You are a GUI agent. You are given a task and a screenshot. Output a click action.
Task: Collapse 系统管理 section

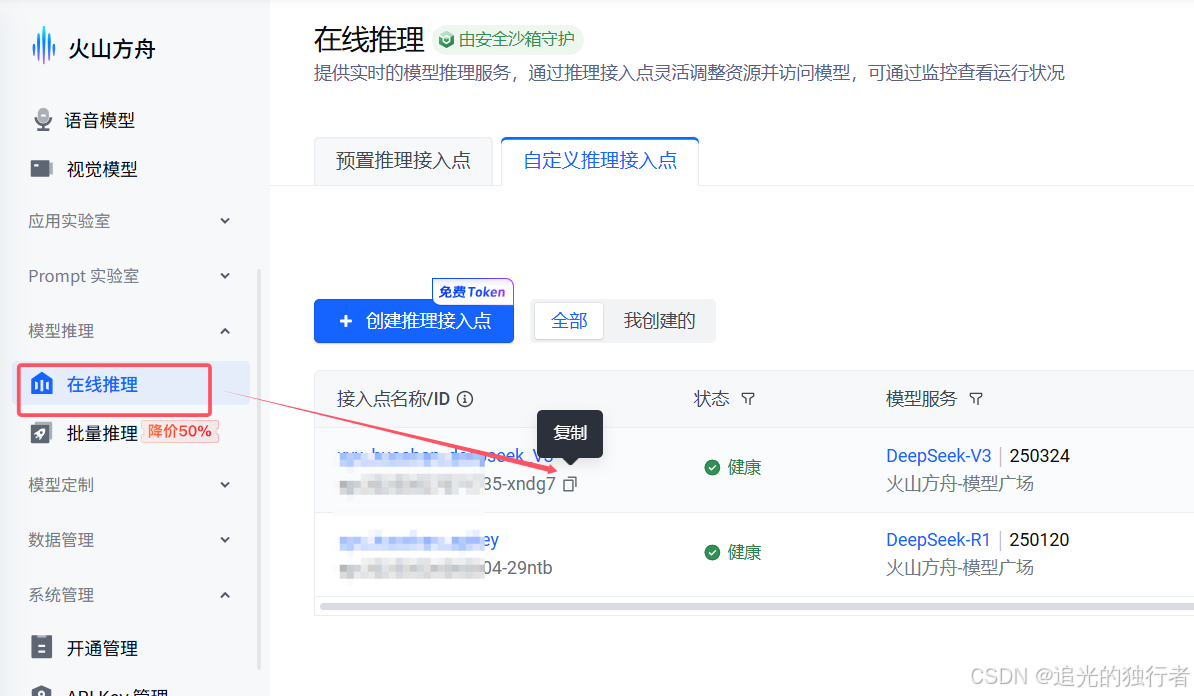(225, 595)
